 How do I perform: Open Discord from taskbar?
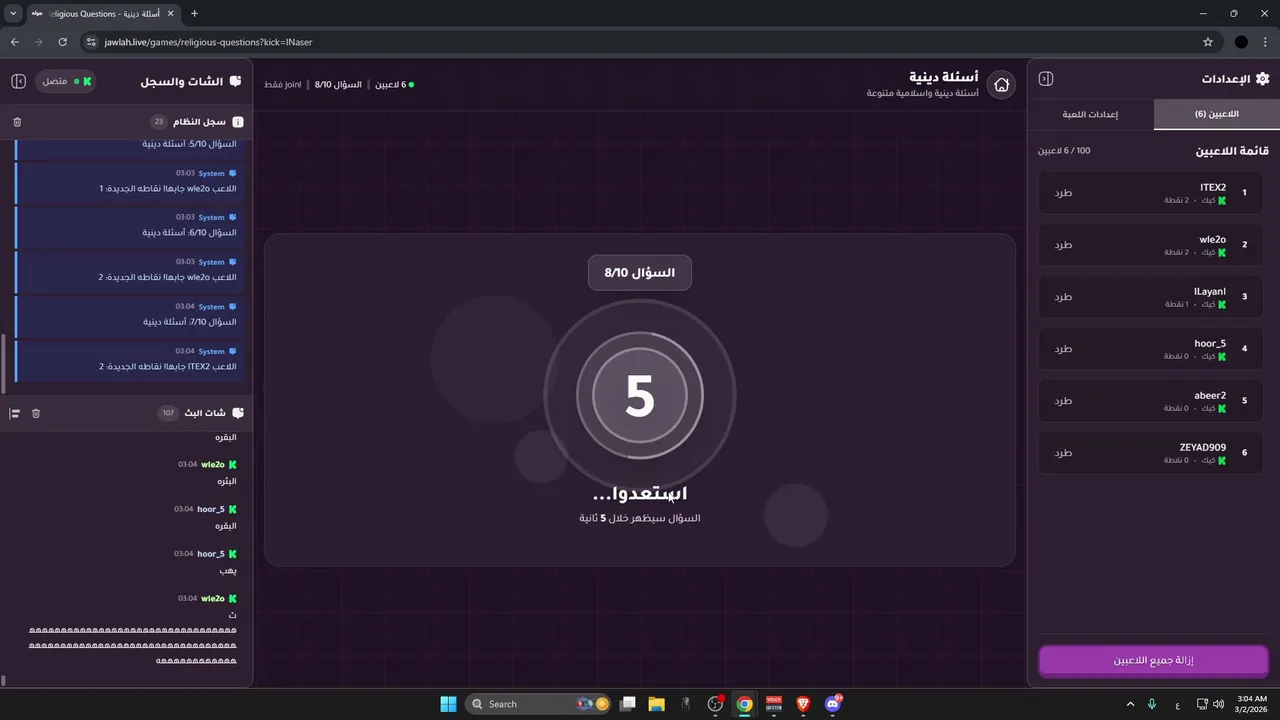point(833,704)
